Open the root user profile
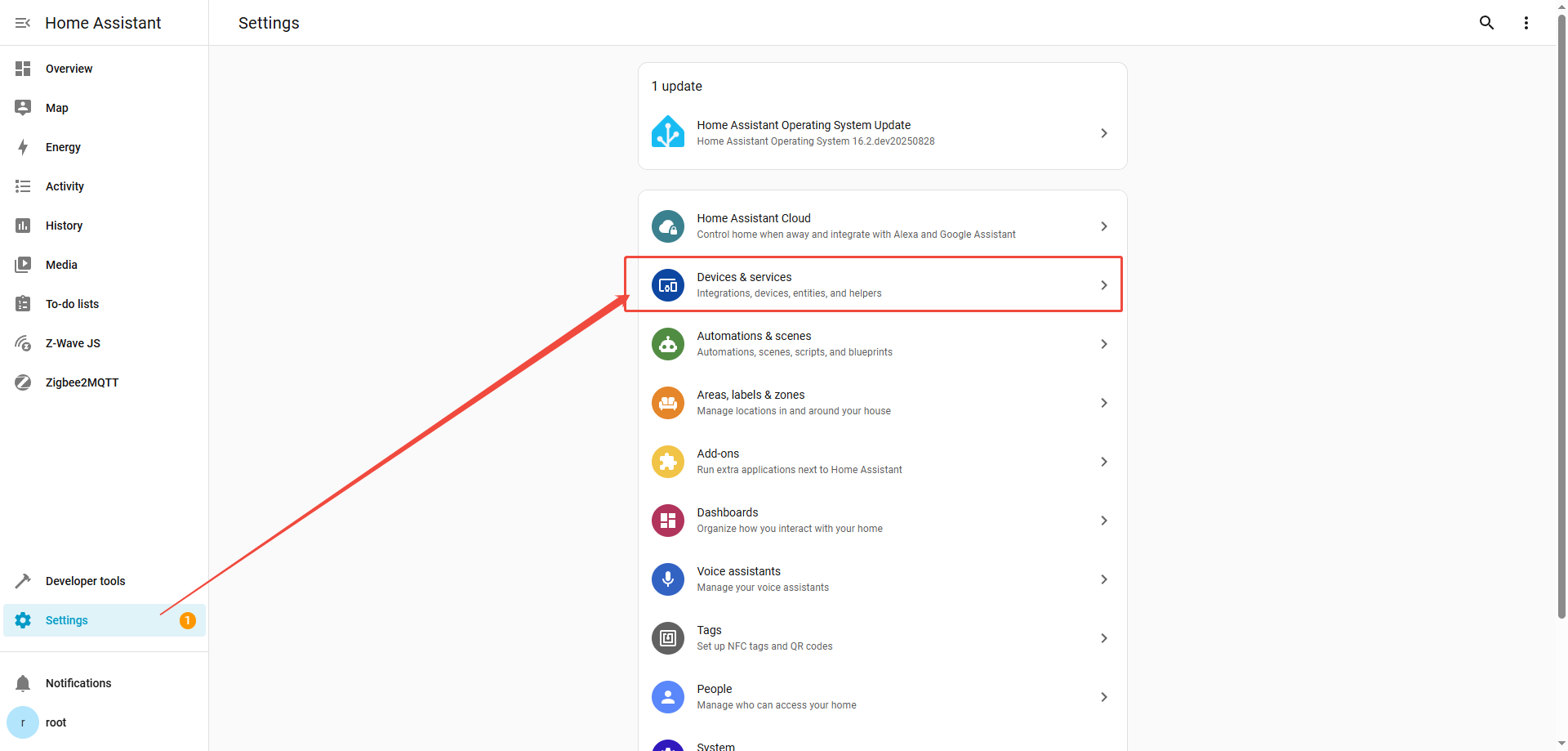1568x751 pixels. click(x=56, y=722)
